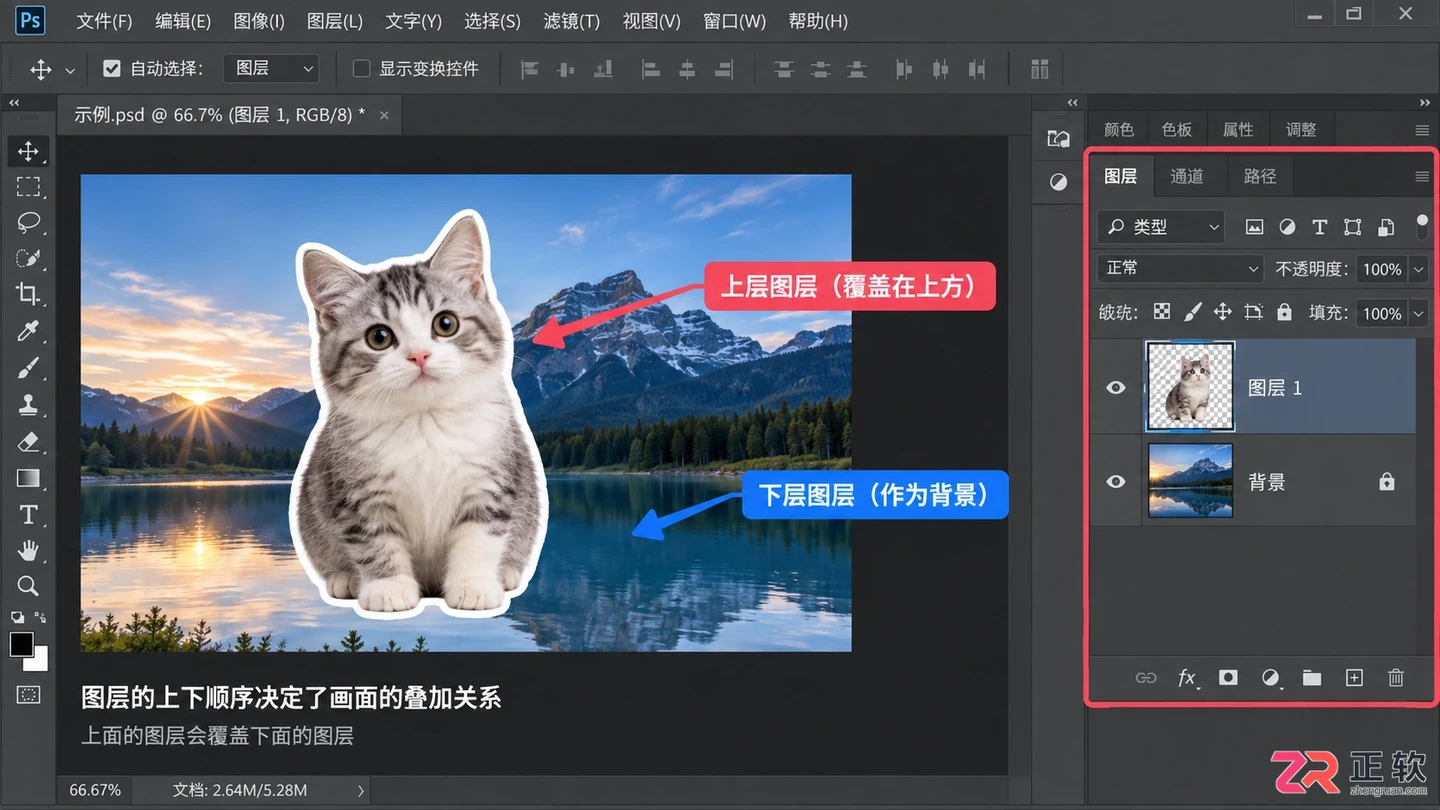Toggle the lock all padlock icon
Screen dimensions: 1440x810
click(x=1285, y=312)
